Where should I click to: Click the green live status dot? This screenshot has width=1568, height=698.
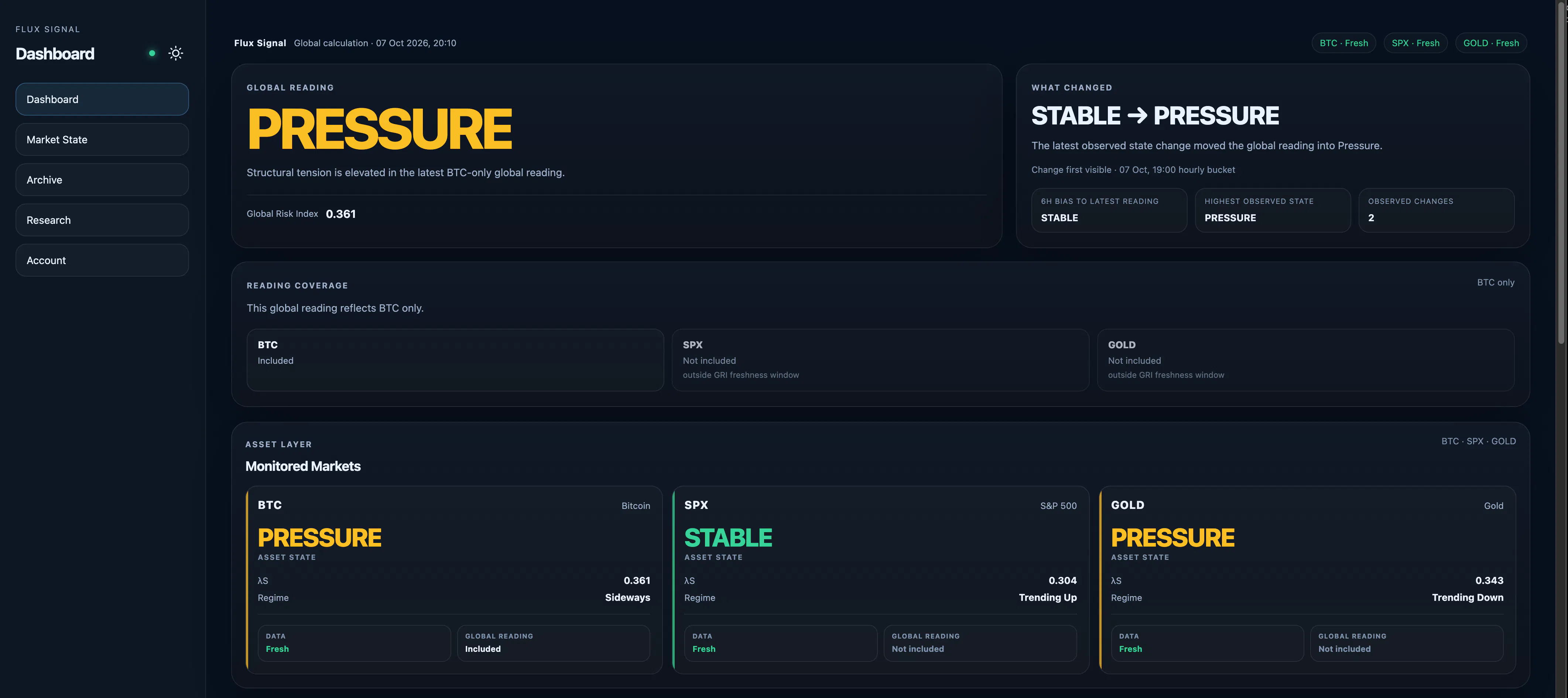click(152, 53)
